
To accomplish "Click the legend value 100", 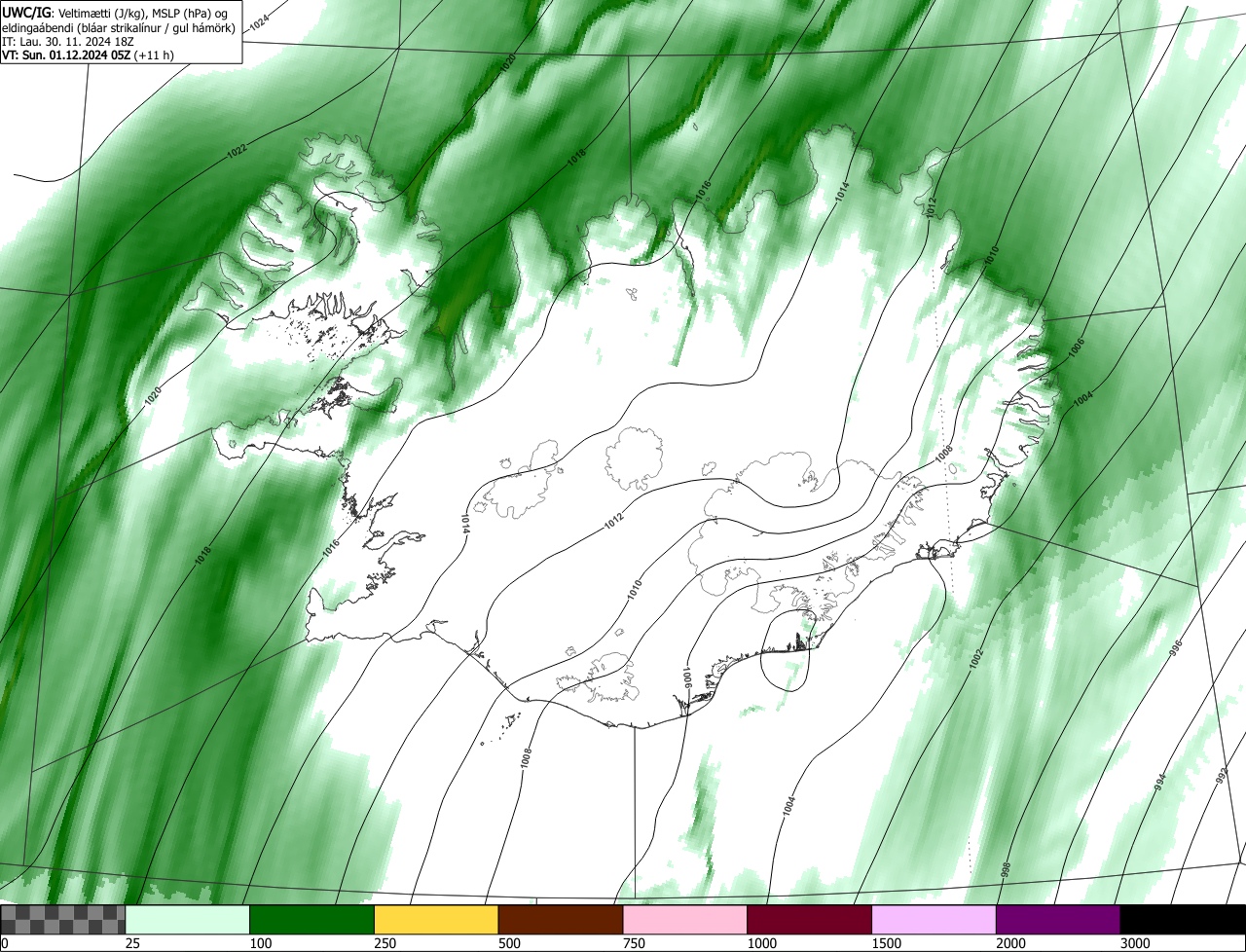I will [259, 943].
